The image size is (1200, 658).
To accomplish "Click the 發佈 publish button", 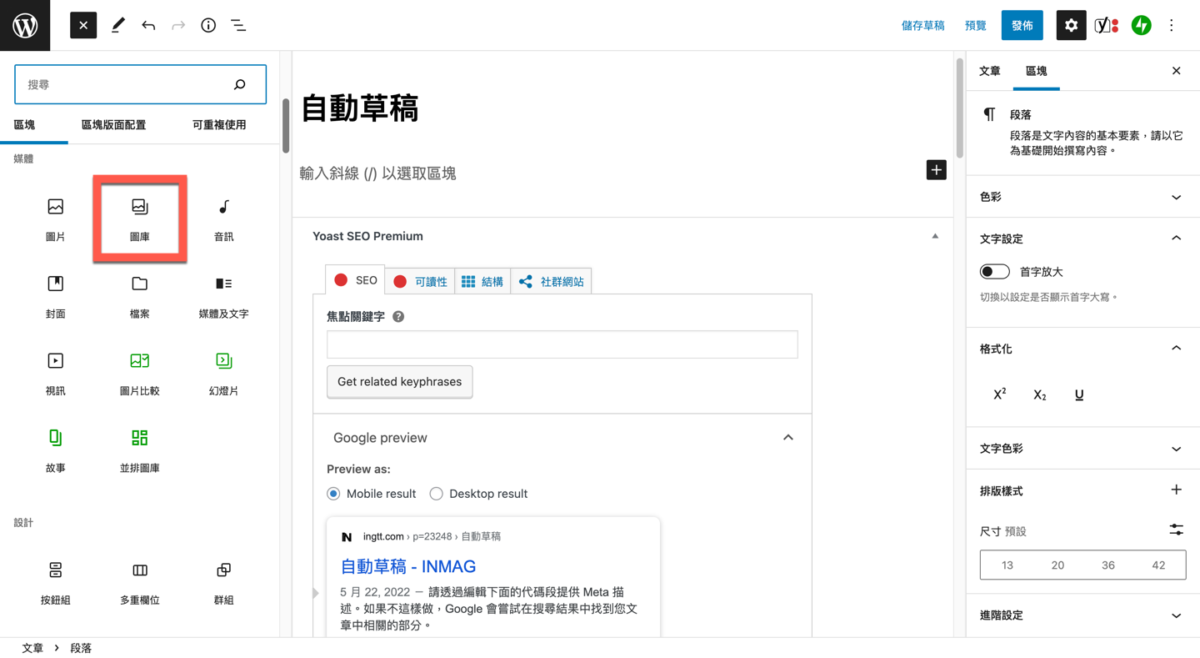I will [x=1022, y=25].
